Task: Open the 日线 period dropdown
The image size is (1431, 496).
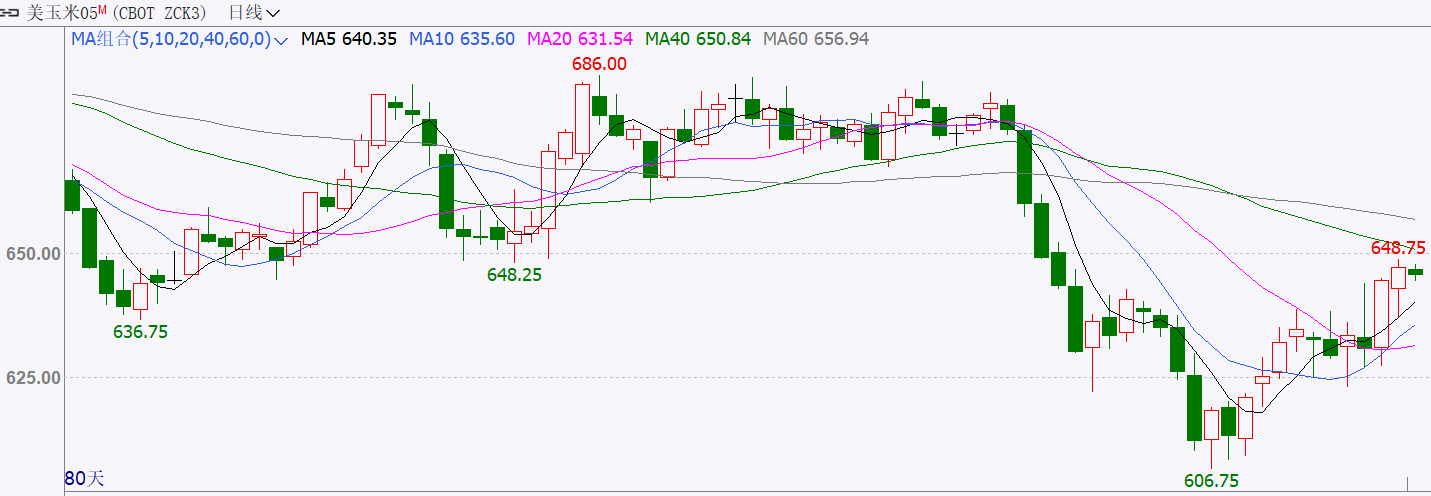Action: click(254, 13)
